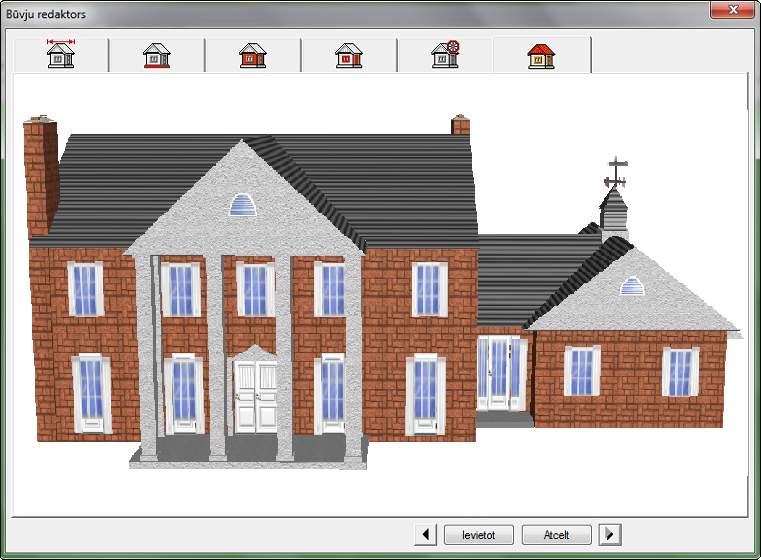Screen dimensions: 761x560
Task: Select the arched vent in the main pediment
Action: [244, 205]
